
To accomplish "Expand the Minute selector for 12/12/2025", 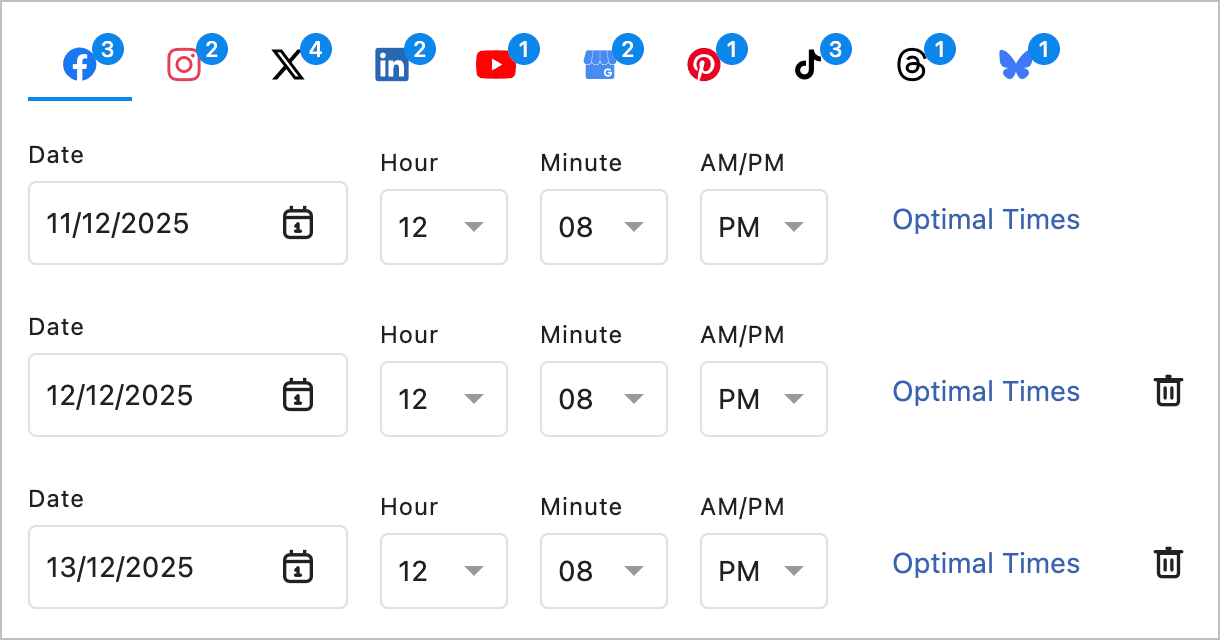I will (x=604, y=399).
